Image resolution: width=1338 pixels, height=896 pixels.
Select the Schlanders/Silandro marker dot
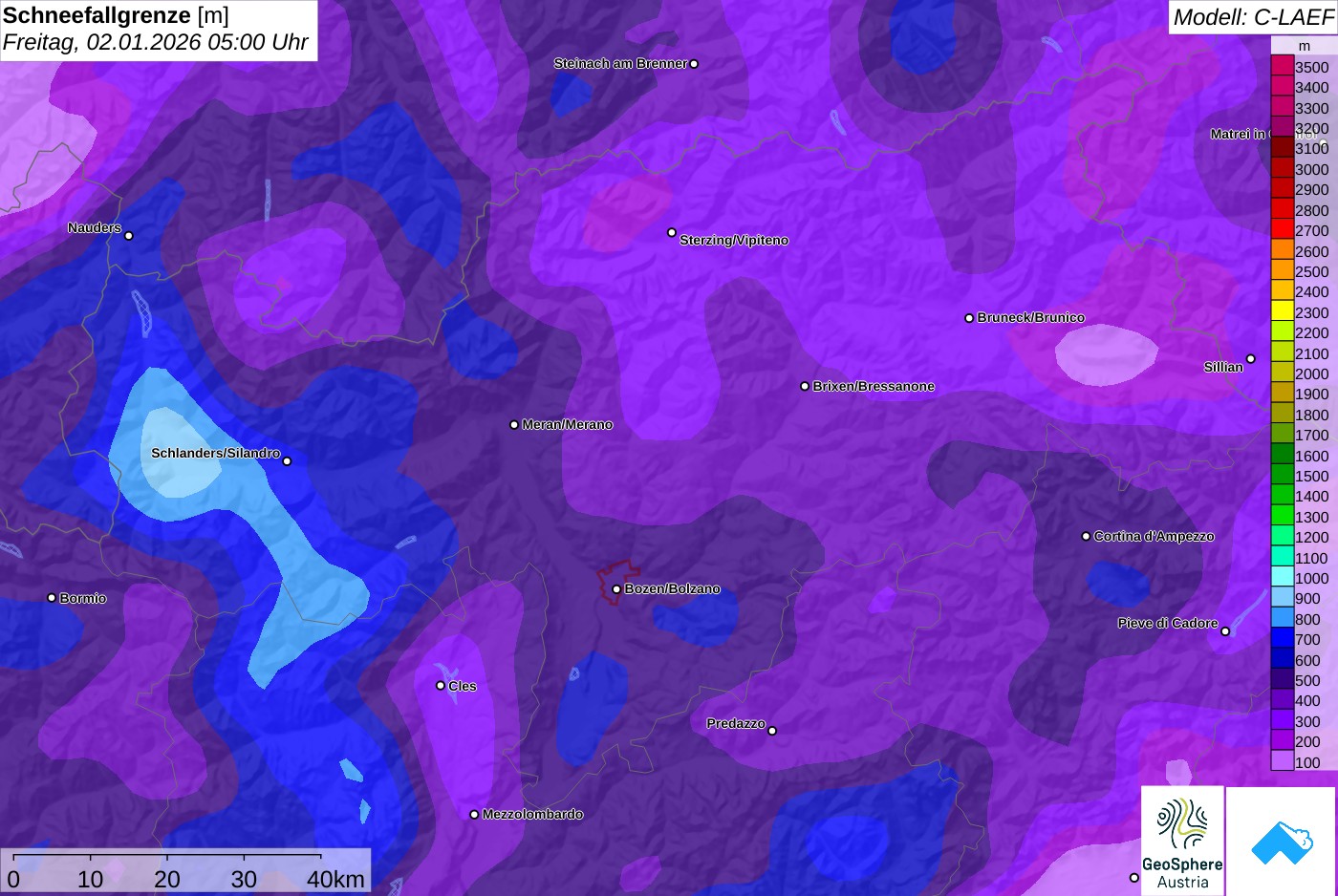pyautogui.click(x=287, y=461)
